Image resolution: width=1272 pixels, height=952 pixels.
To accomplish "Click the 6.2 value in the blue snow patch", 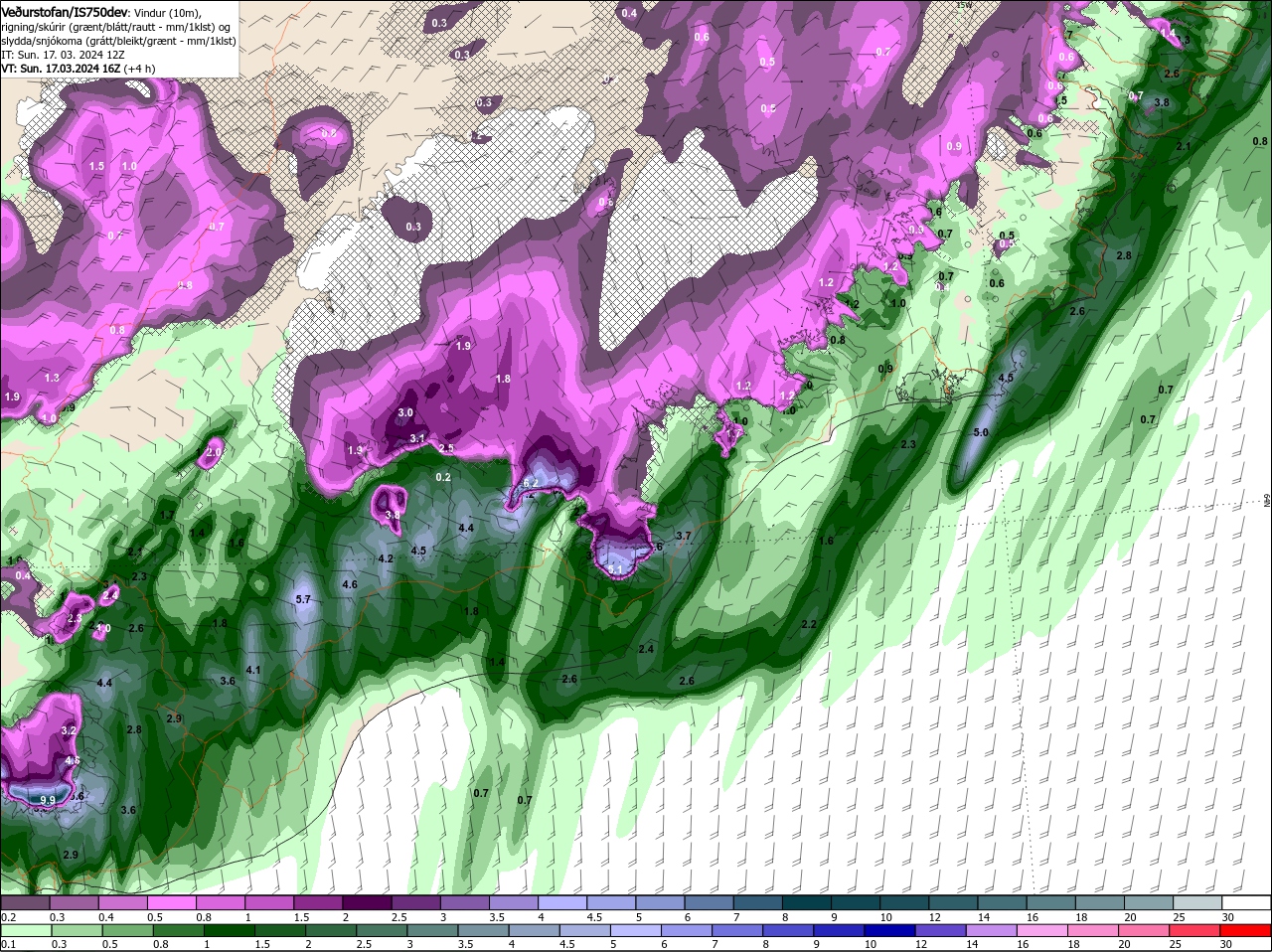I will (531, 483).
